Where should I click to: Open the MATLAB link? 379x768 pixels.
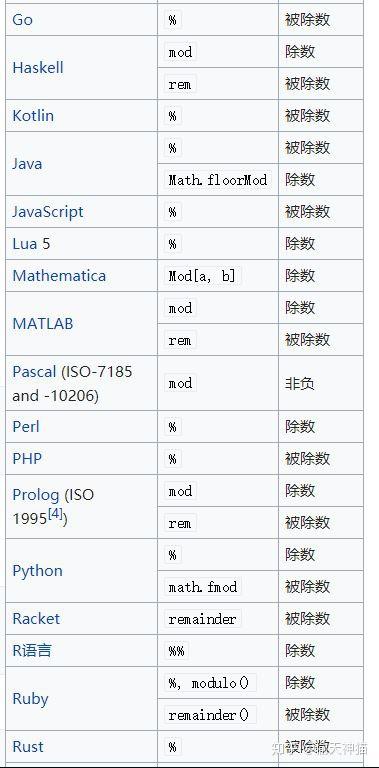[x=43, y=323]
